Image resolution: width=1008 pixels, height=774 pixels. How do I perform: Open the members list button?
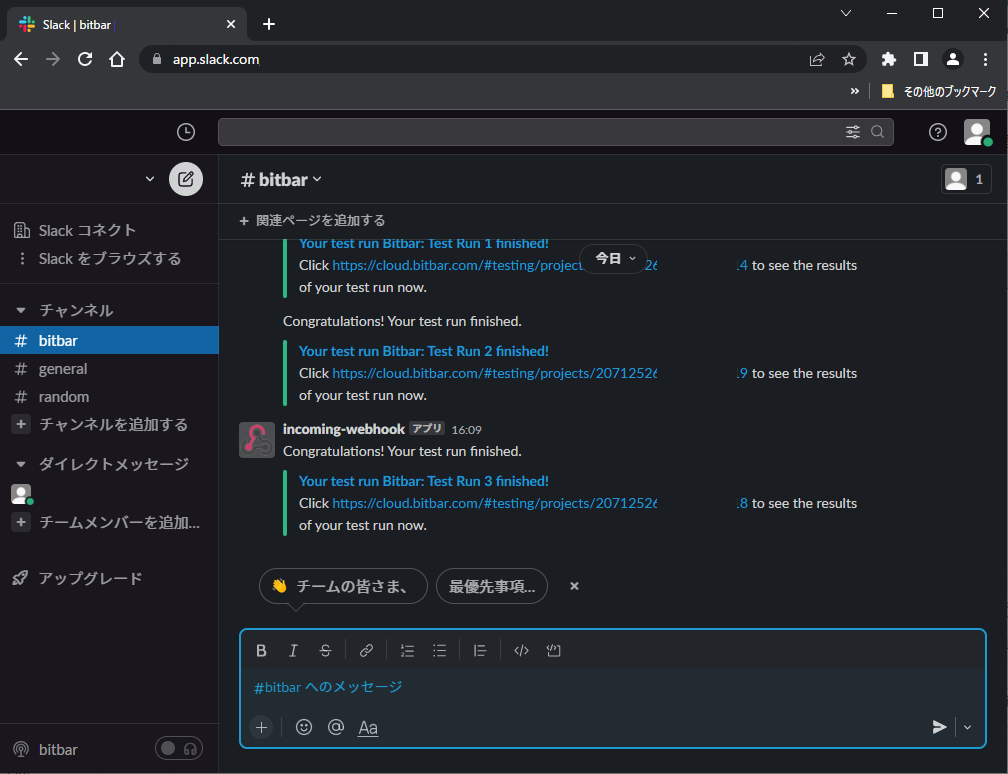pyautogui.click(x=966, y=179)
